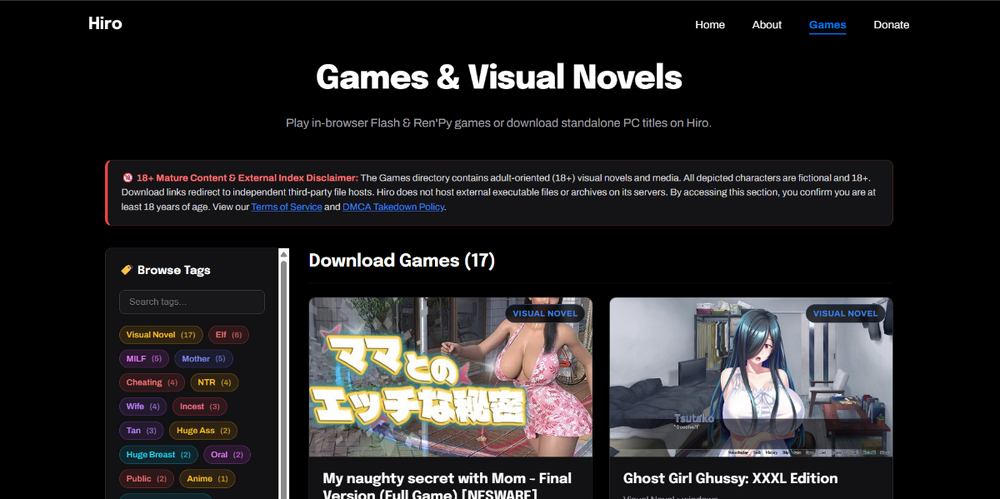This screenshot has width=1000, height=499.
Task: Click the Hiro site logo
Action: pyautogui.click(x=105, y=24)
